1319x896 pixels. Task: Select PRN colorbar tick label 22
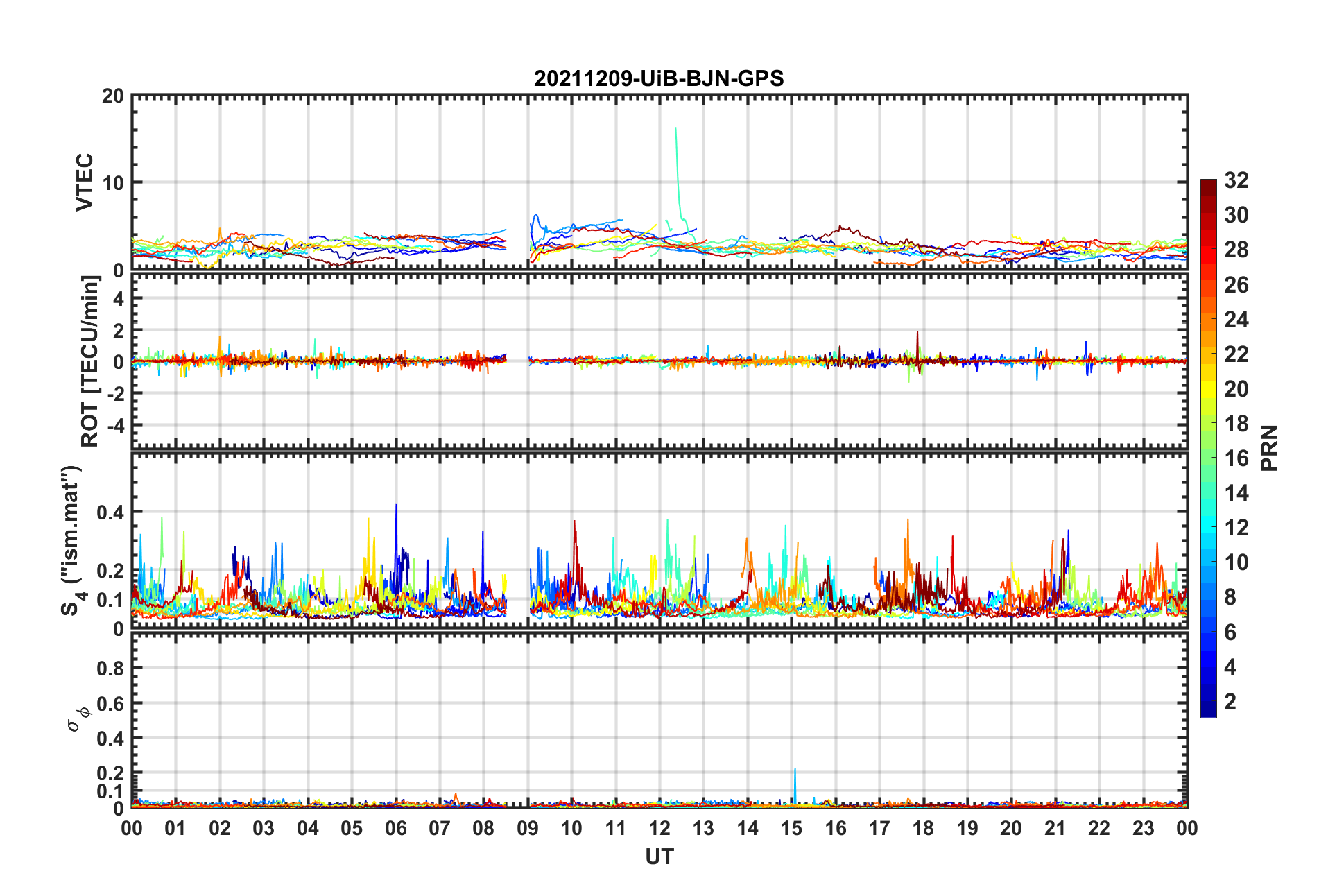pyautogui.click(x=1236, y=354)
